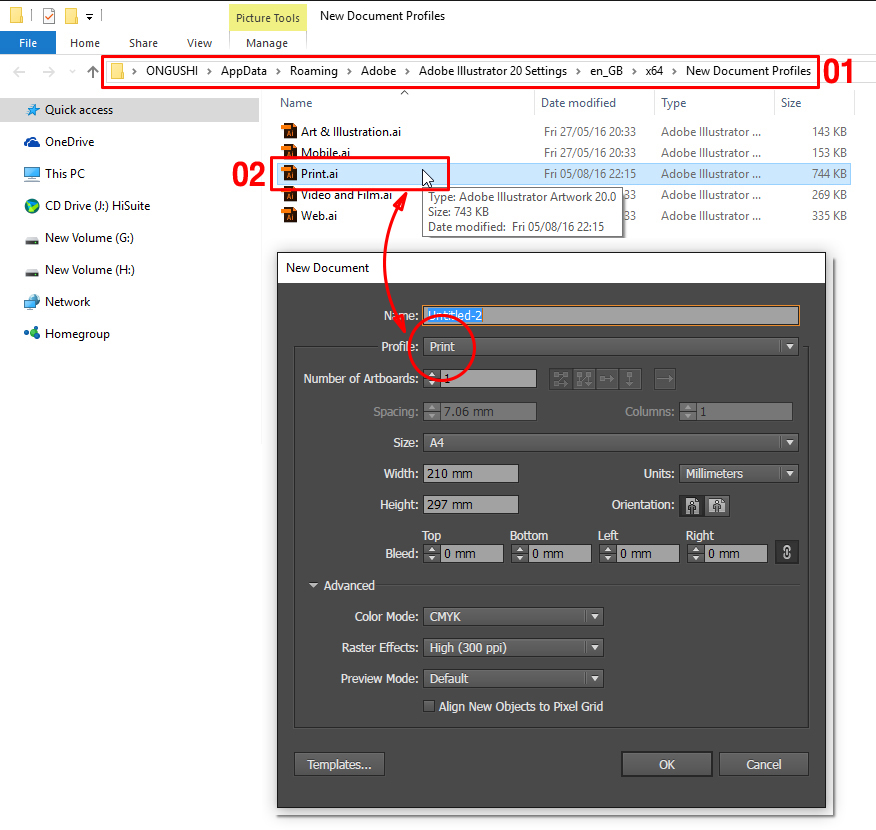The image size is (876, 830).
Task: Click the Width field showing 210 mm
Action: (x=470, y=474)
